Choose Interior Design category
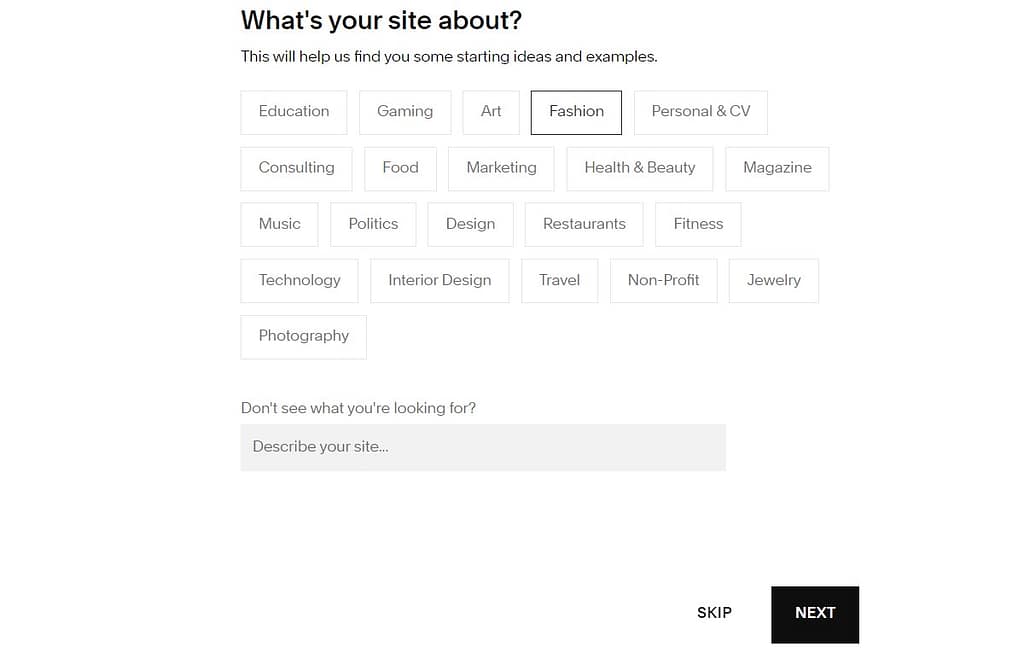Image resolution: width=1024 pixels, height=648 pixels. [x=440, y=280]
